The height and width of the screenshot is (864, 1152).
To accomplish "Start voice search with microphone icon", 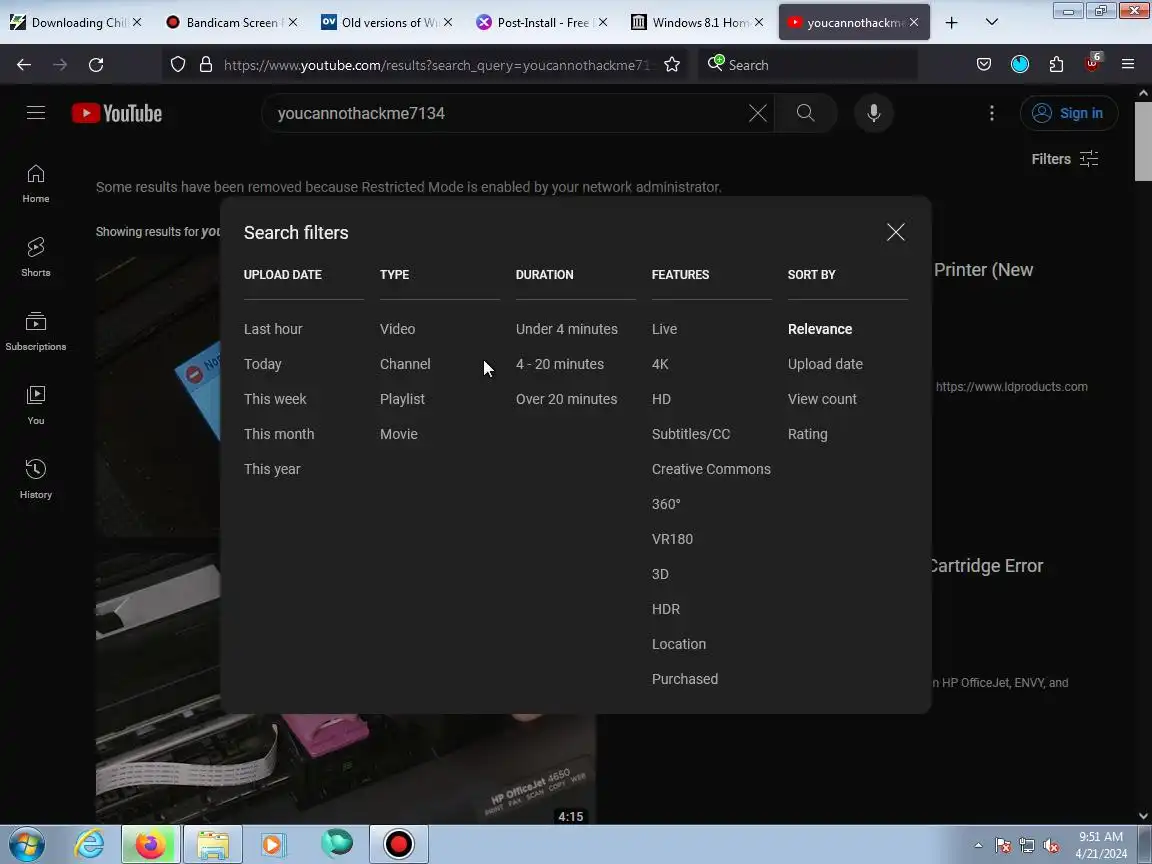I will coord(874,113).
